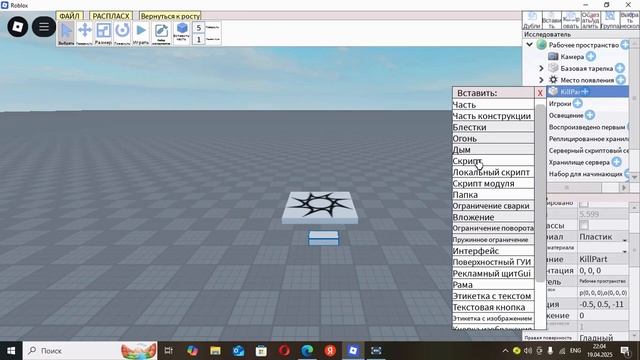Click the delete button in explorer toolbar
This screenshot has height=360, width=640.
click(590, 20)
